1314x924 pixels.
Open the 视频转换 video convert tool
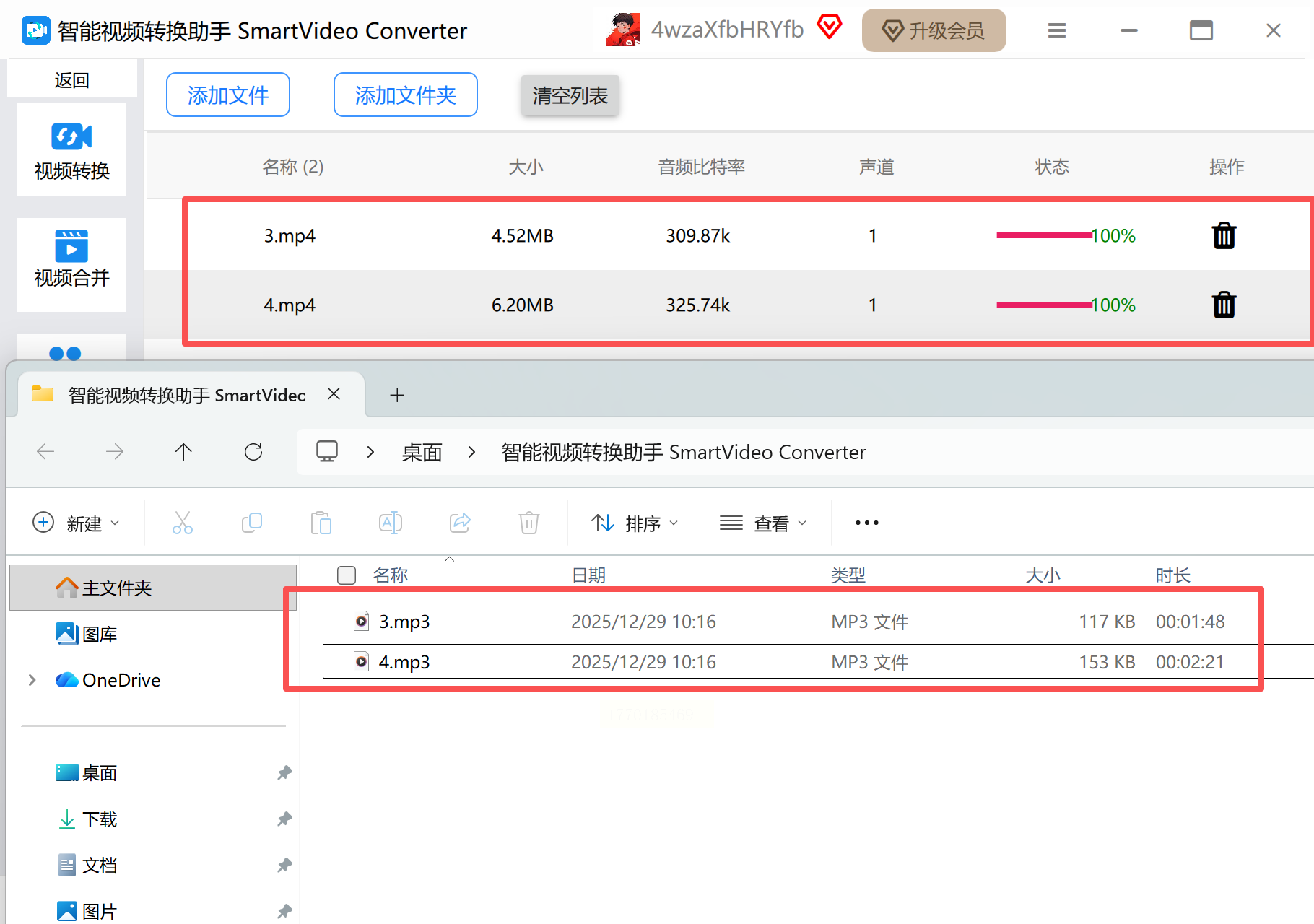(71, 150)
